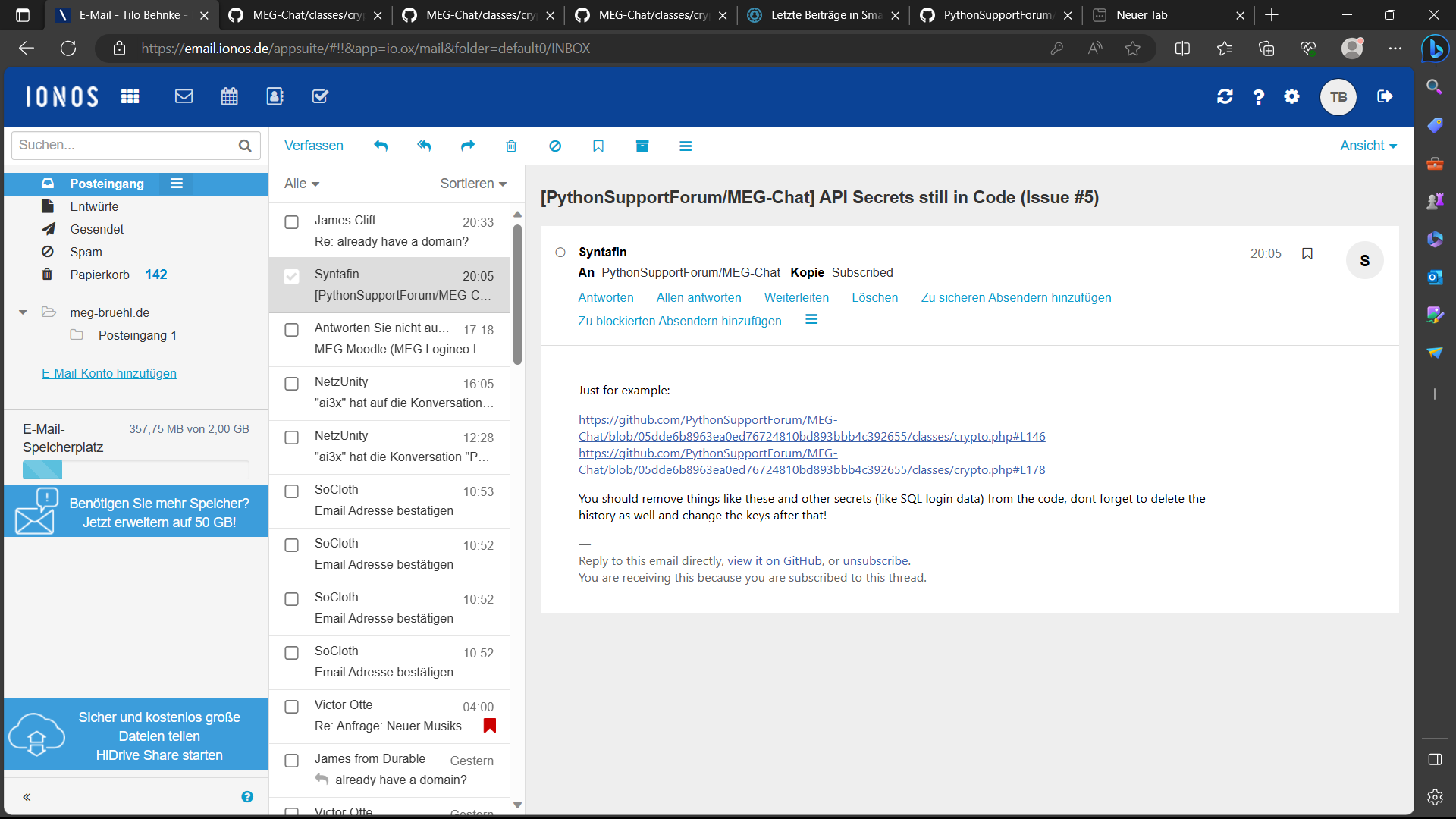Click the reply-all arrow icon in toolbar

(x=424, y=146)
